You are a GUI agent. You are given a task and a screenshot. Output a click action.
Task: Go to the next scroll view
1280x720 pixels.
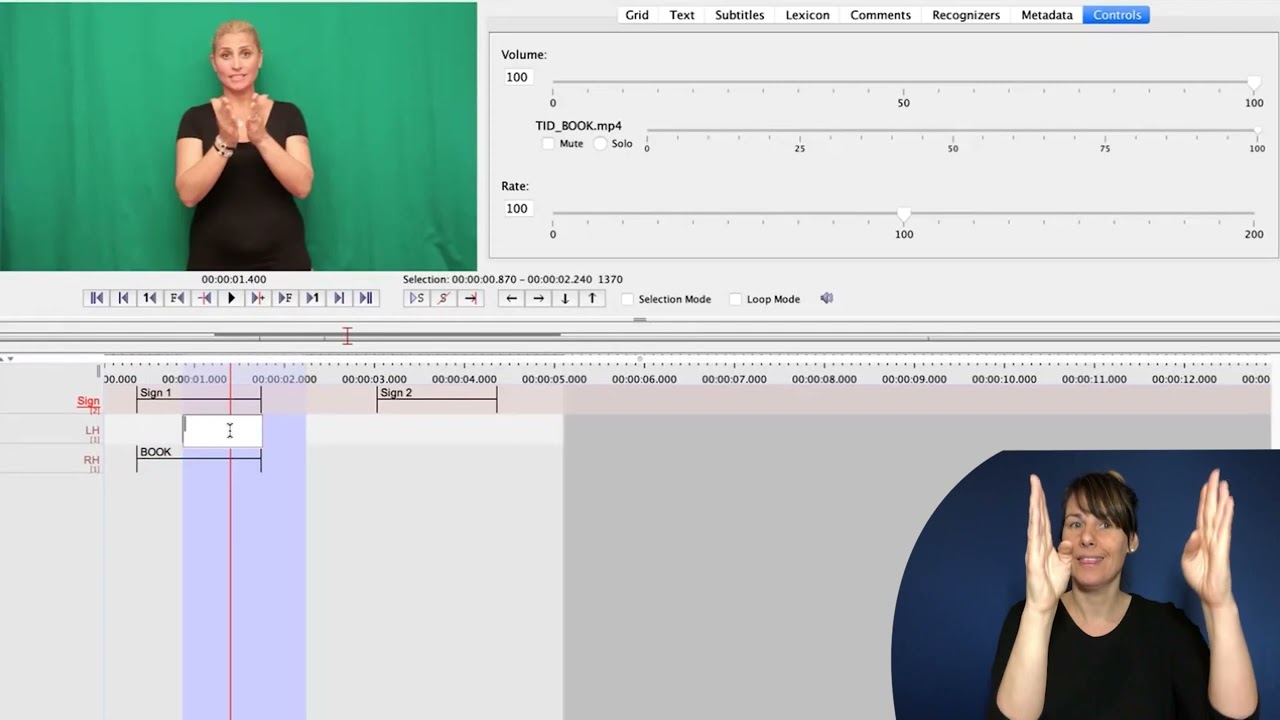click(339, 298)
